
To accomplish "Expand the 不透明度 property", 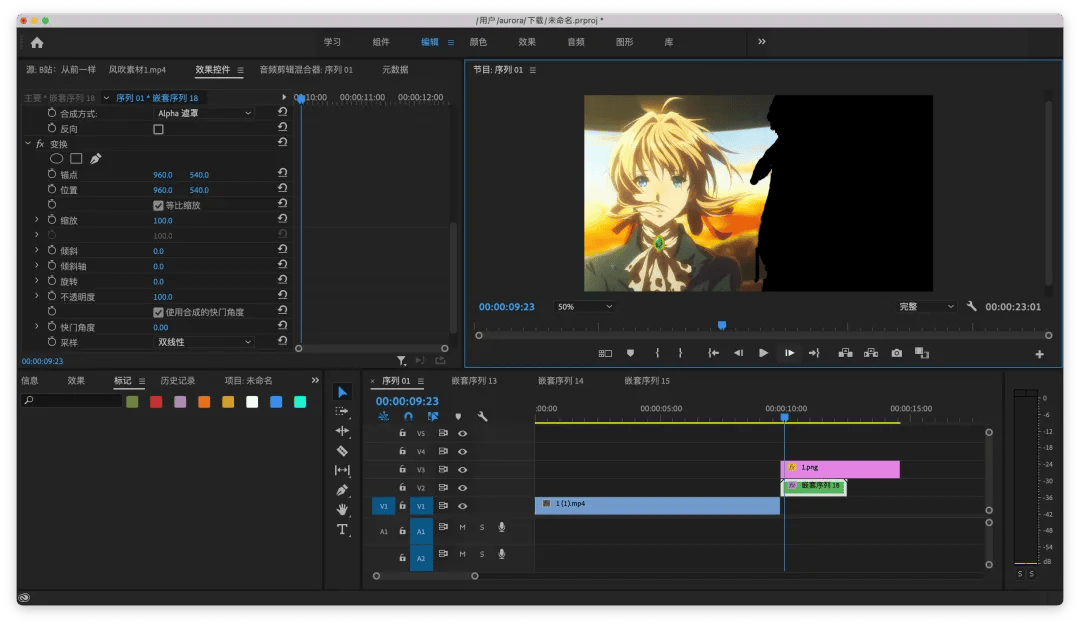I will point(37,296).
